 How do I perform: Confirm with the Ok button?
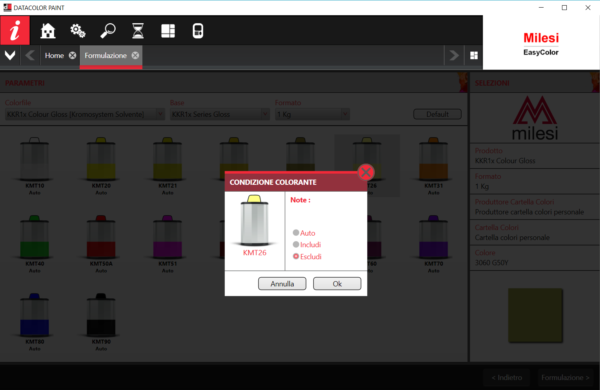pyautogui.click(x=337, y=284)
